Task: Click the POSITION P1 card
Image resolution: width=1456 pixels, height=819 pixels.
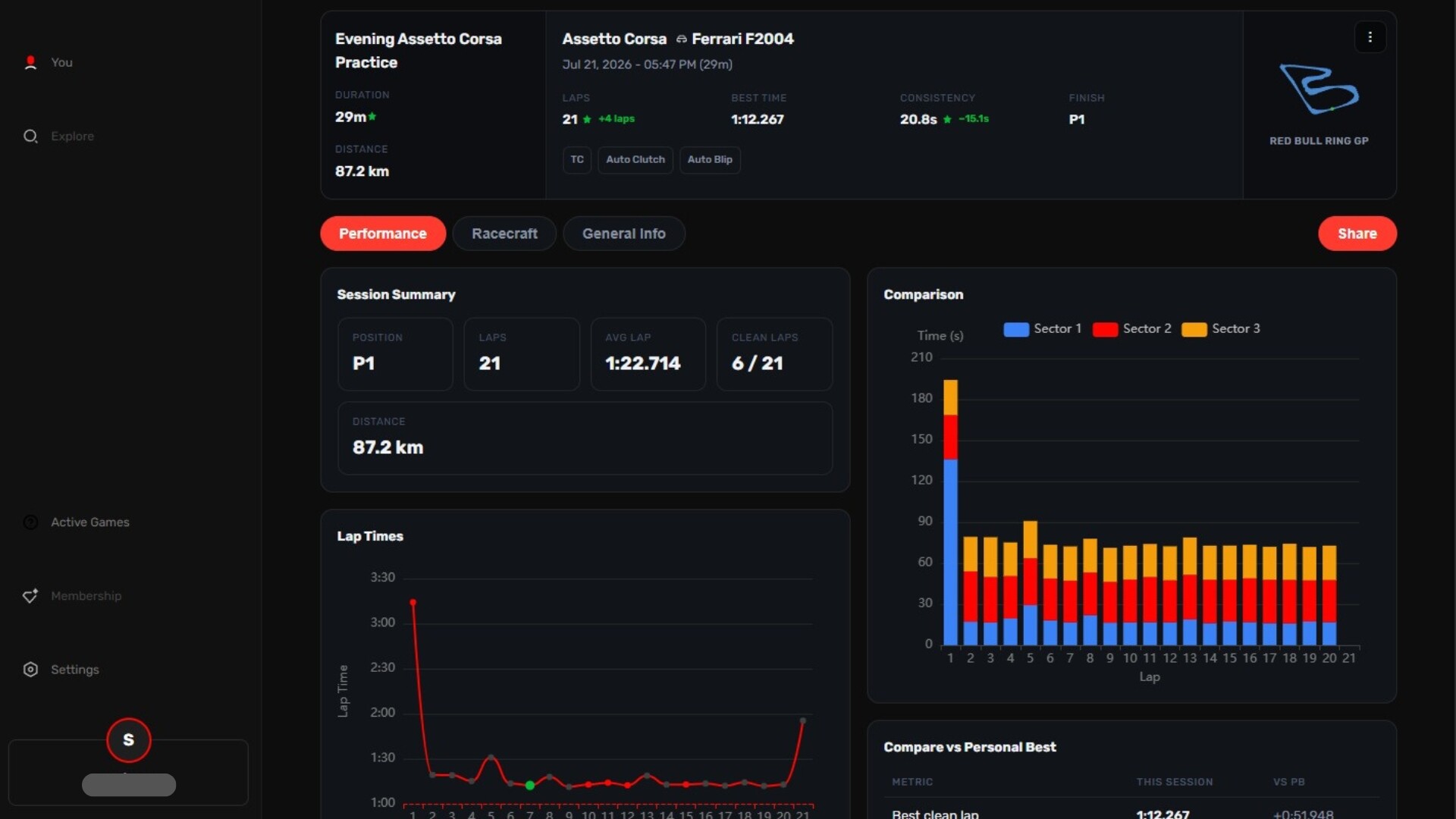Action: click(395, 354)
